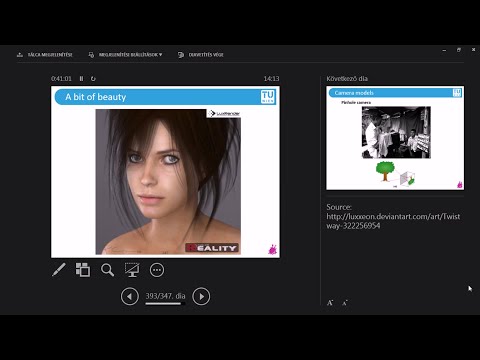The image size is (480, 360).
Task: Decrease notes text size
Action: [345, 303]
